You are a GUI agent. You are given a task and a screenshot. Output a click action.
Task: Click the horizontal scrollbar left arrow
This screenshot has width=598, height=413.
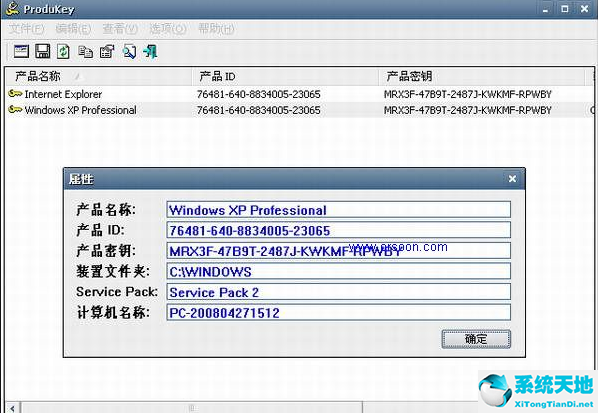pyautogui.click(x=12, y=408)
